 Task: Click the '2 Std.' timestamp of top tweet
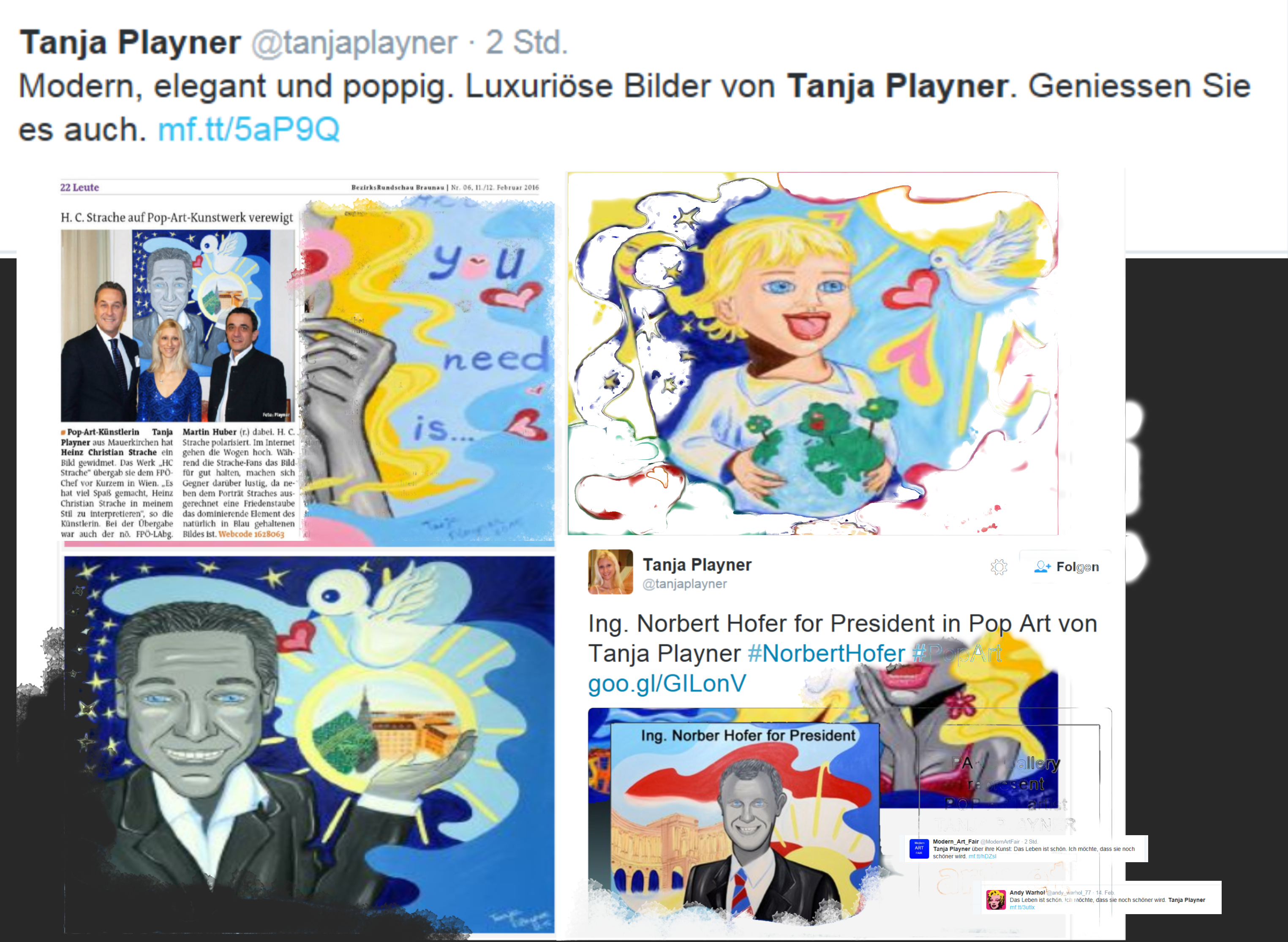pos(526,43)
